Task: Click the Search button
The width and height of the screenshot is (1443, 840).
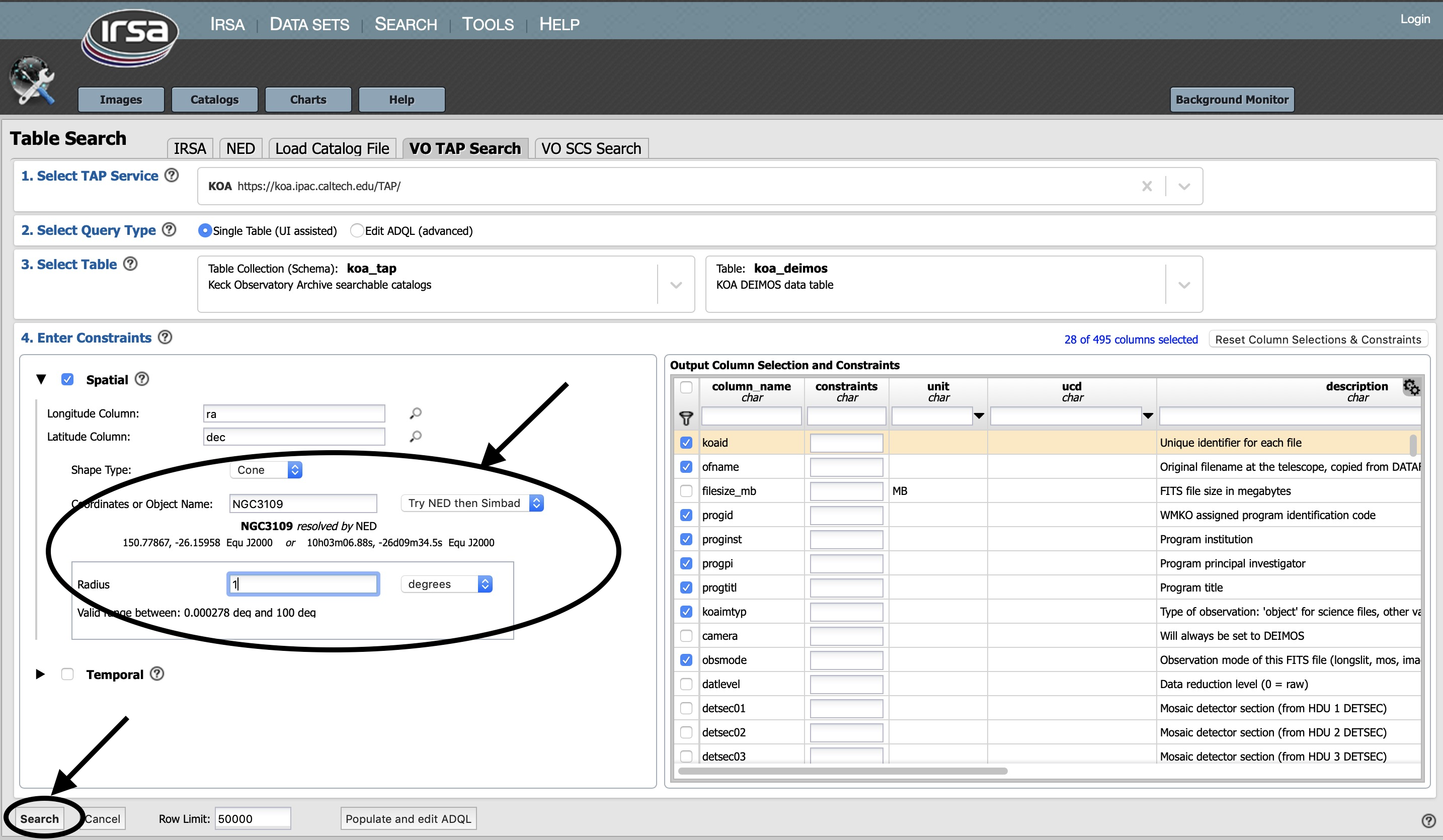Action: pyautogui.click(x=40, y=818)
